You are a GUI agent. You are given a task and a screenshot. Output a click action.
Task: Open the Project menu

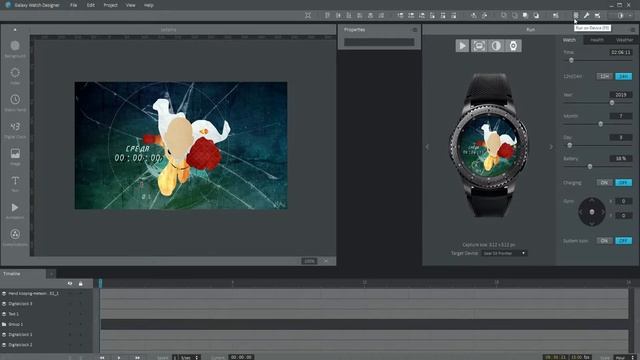click(x=110, y=5)
